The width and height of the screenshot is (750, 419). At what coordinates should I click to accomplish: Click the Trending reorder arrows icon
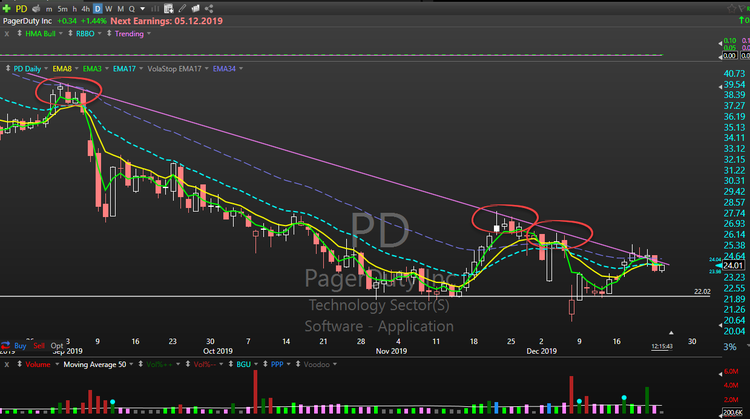point(109,33)
